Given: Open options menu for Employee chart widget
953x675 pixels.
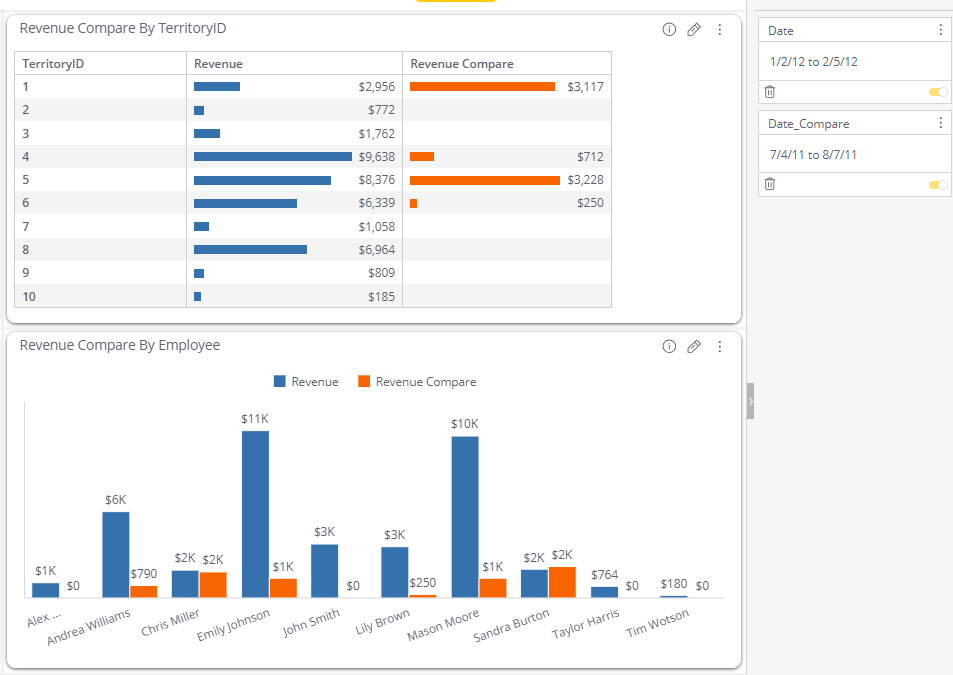Looking at the screenshot, I should pyautogui.click(x=720, y=346).
